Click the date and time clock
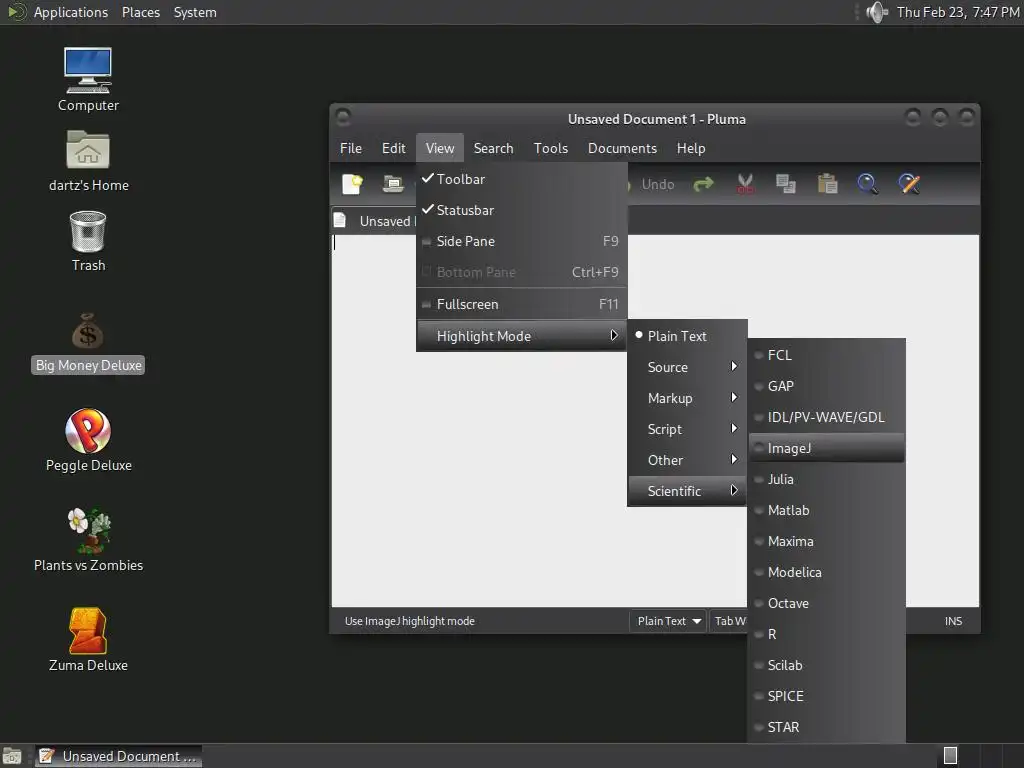The width and height of the screenshot is (1024, 768). (x=957, y=12)
